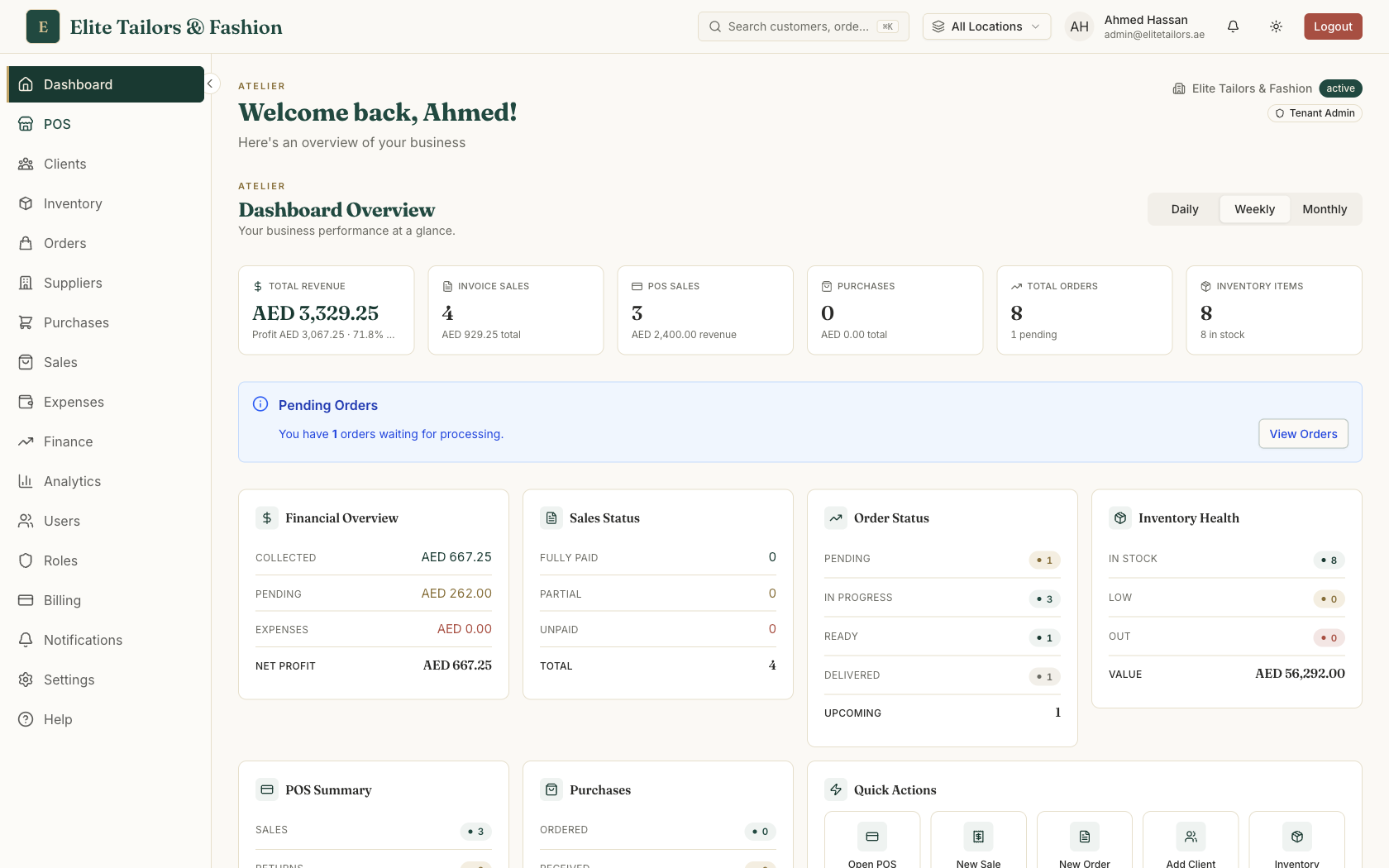
Task: Click the Inventory Items stat card
Action: [1274, 310]
